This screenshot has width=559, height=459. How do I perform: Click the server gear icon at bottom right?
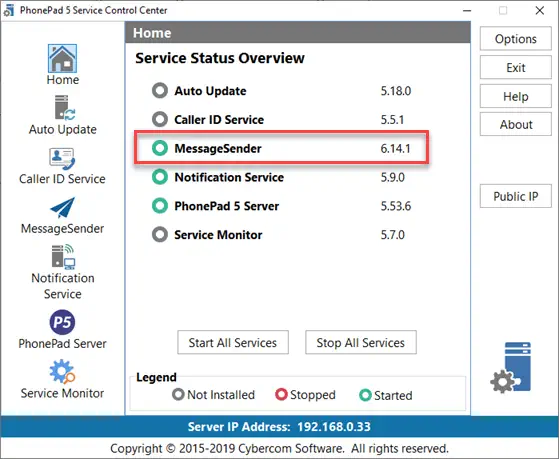(x=511, y=367)
